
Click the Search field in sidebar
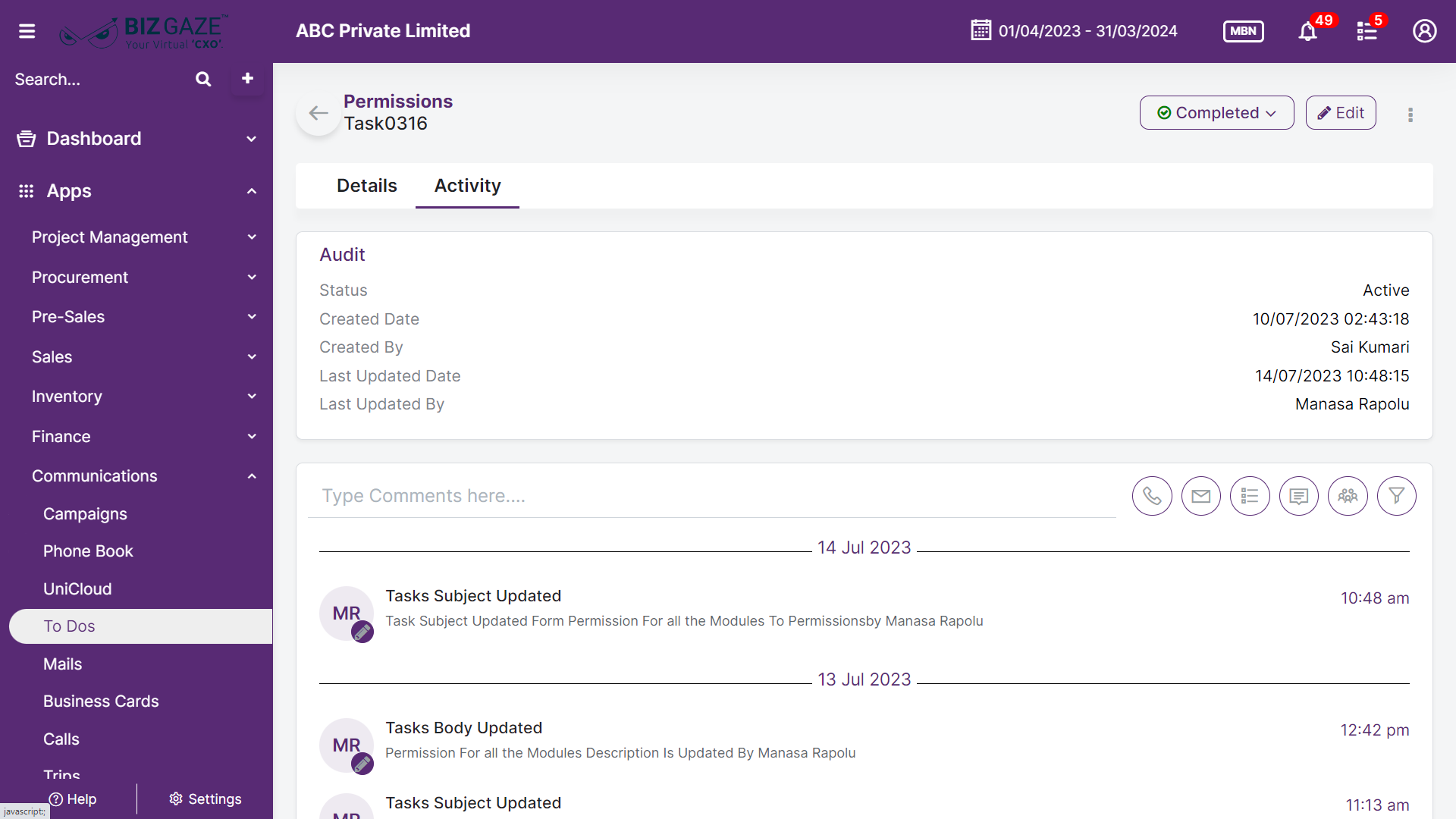99,80
